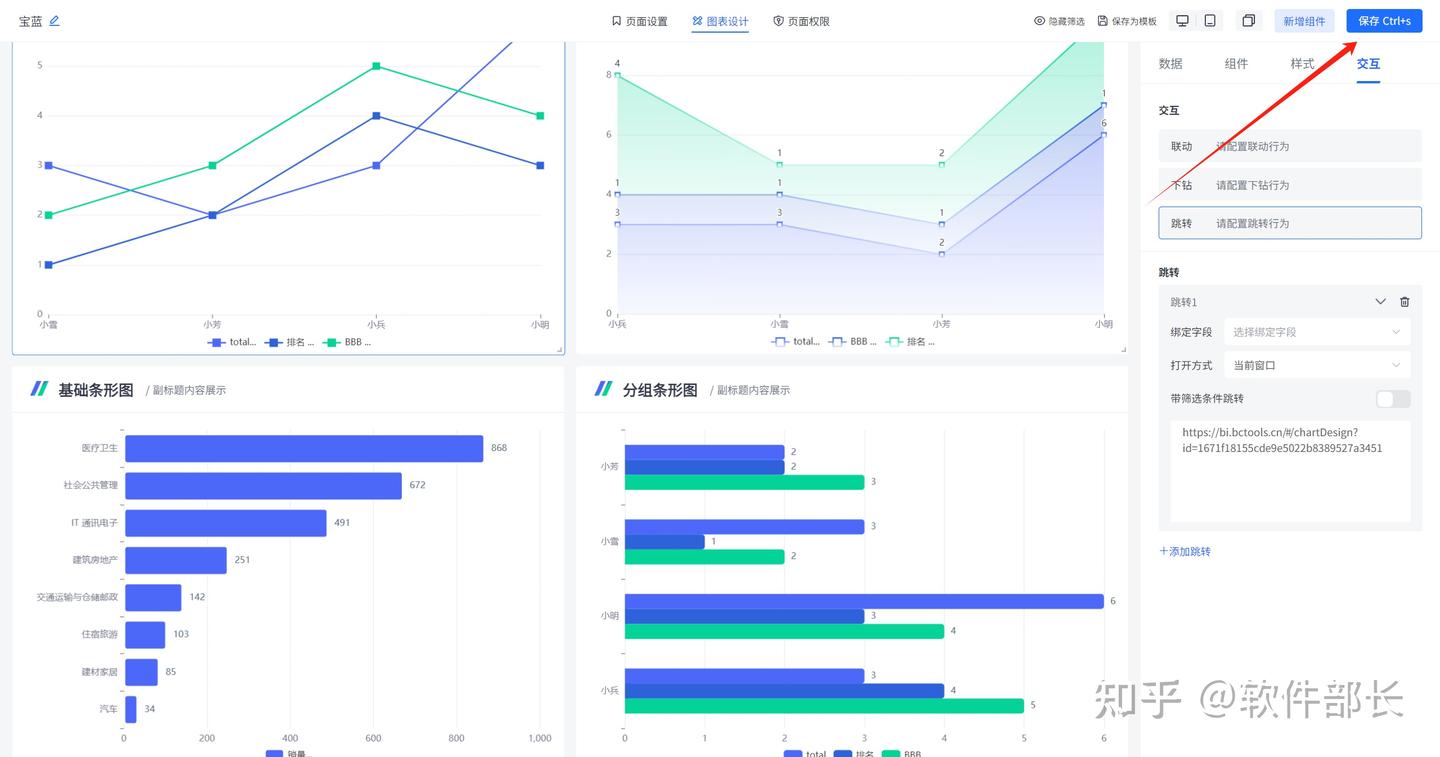Screen dimensions: 1440x757
Task: Click the 保存 Ctrl+s button
Action: tap(1384, 21)
